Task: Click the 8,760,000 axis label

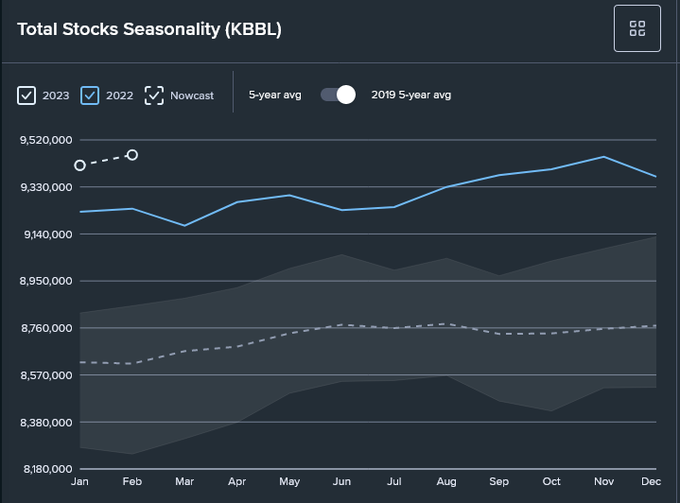Action: [x=46, y=328]
